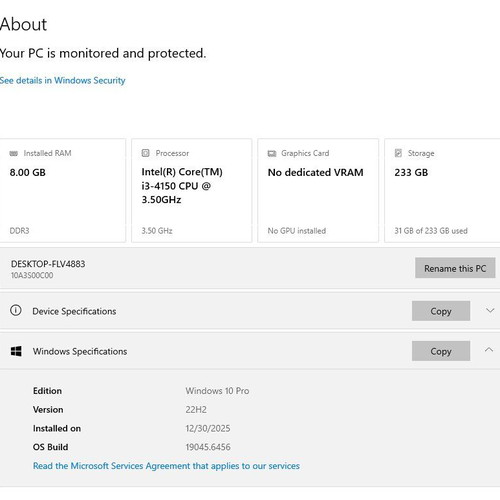Click Your PC is monitored and protected text
500x500 pixels.
(103, 53)
